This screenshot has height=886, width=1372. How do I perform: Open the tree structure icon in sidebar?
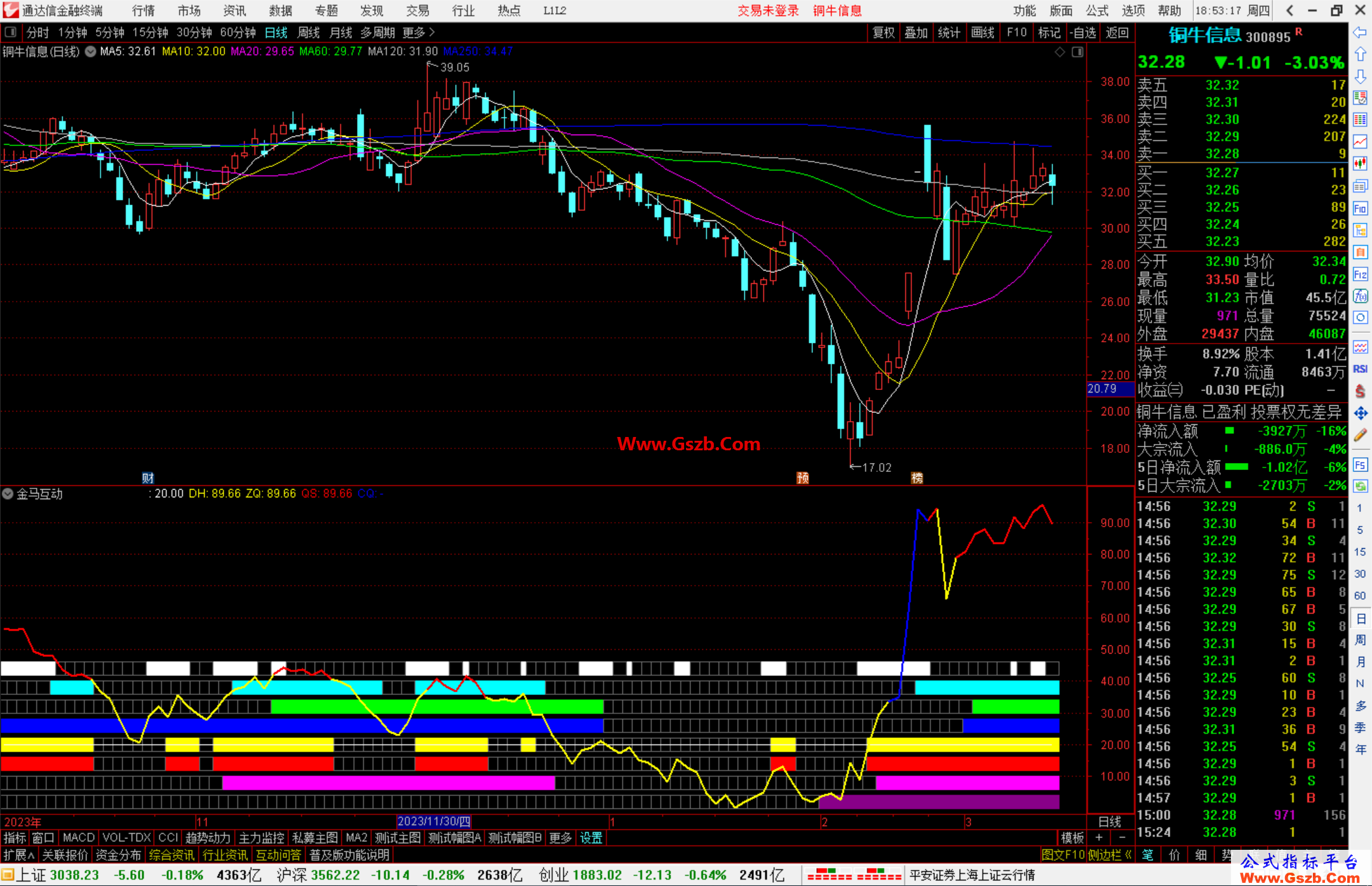(1360, 230)
